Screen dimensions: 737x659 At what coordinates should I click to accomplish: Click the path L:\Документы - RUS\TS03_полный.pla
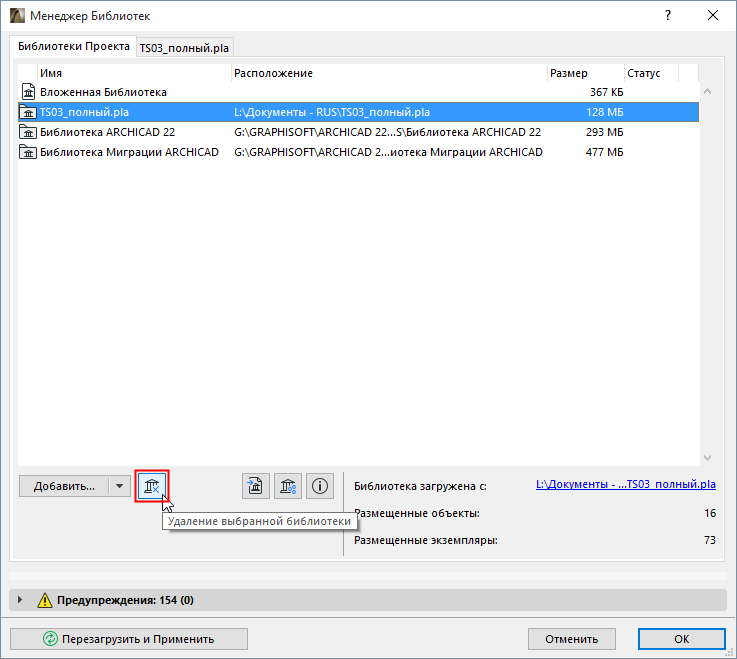click(332, 112)
